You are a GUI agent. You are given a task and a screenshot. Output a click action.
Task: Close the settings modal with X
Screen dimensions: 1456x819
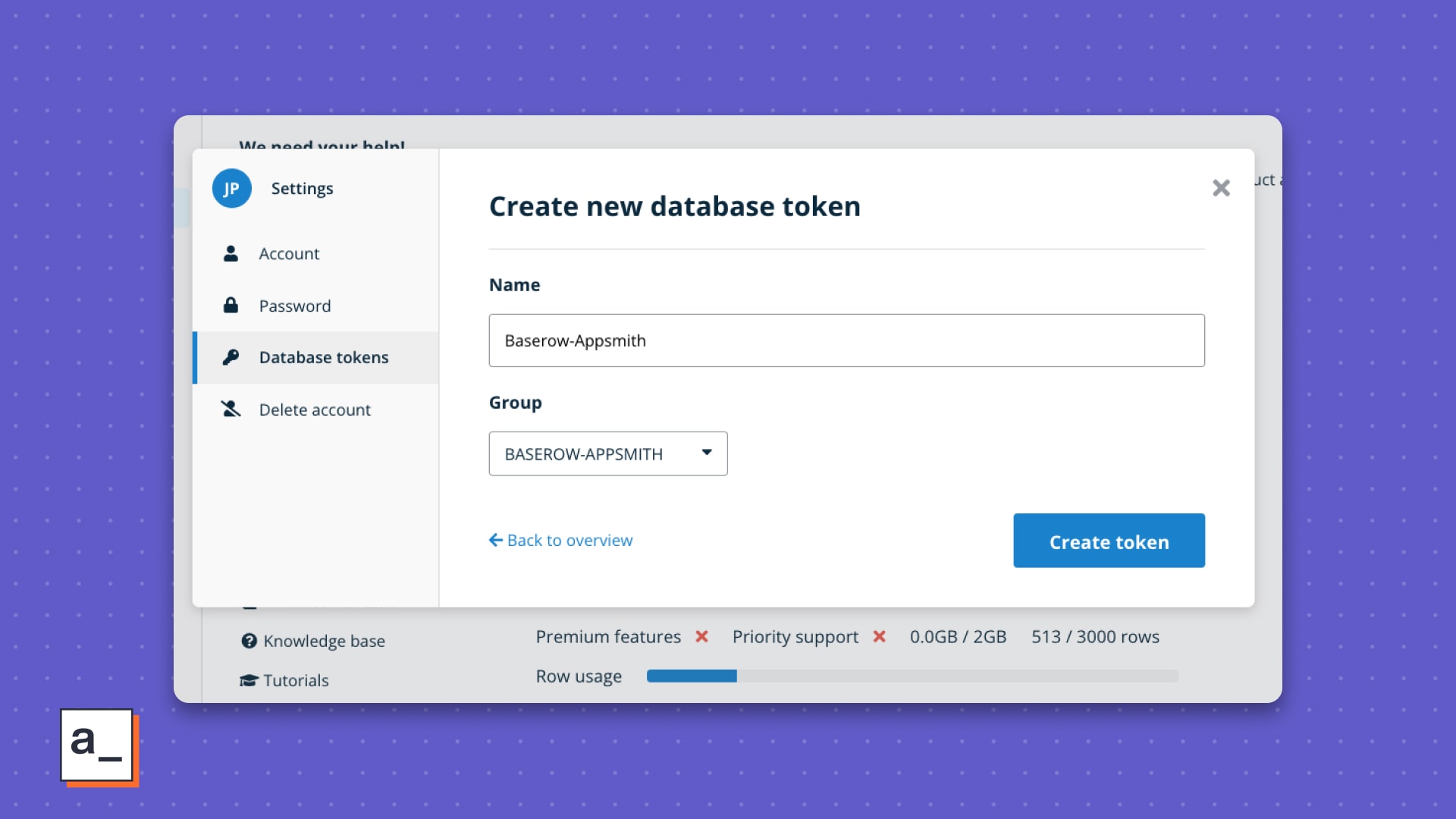pos(1221,188)
